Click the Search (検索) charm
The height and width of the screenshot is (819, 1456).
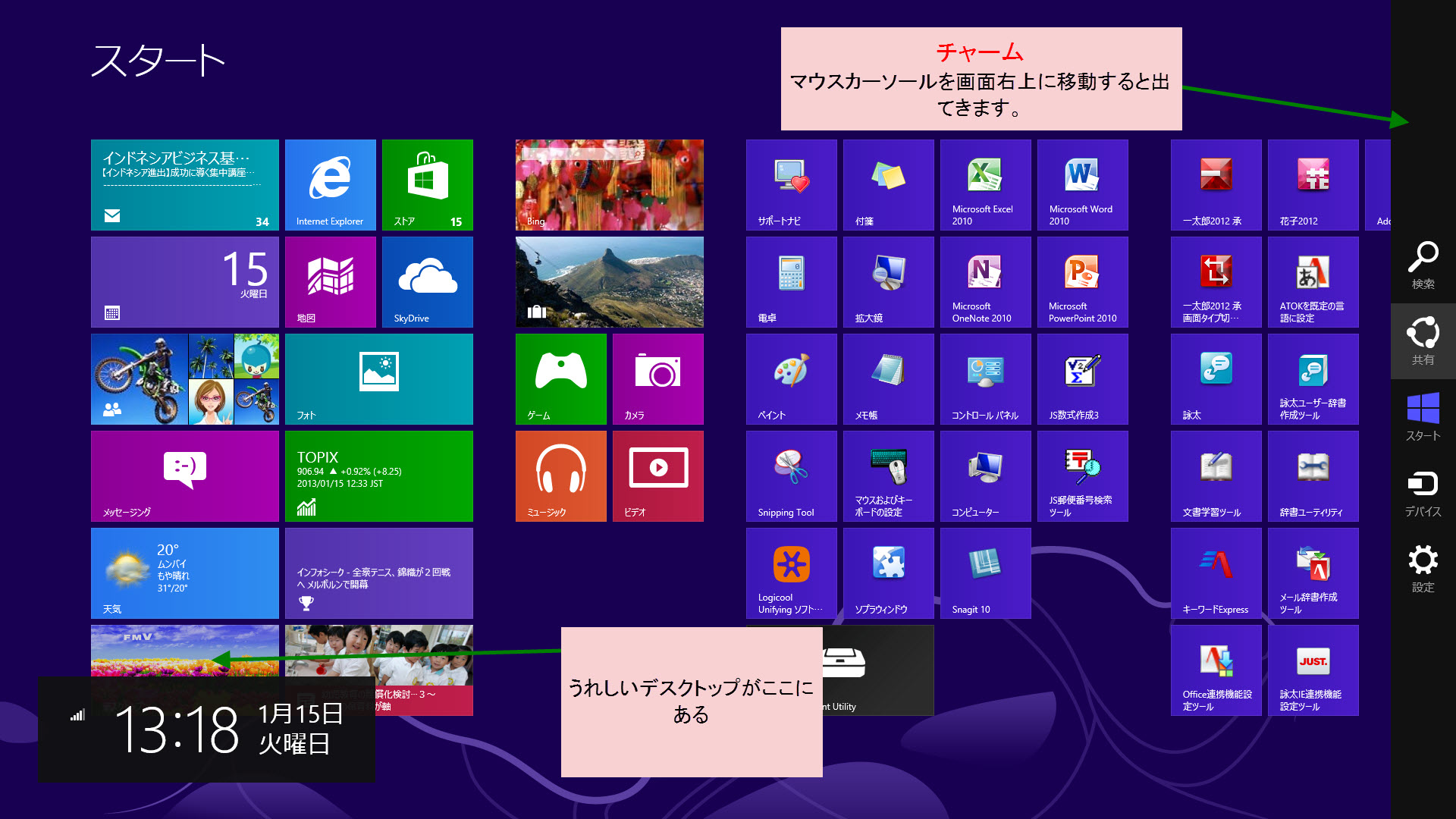[x=1423, y=265]
